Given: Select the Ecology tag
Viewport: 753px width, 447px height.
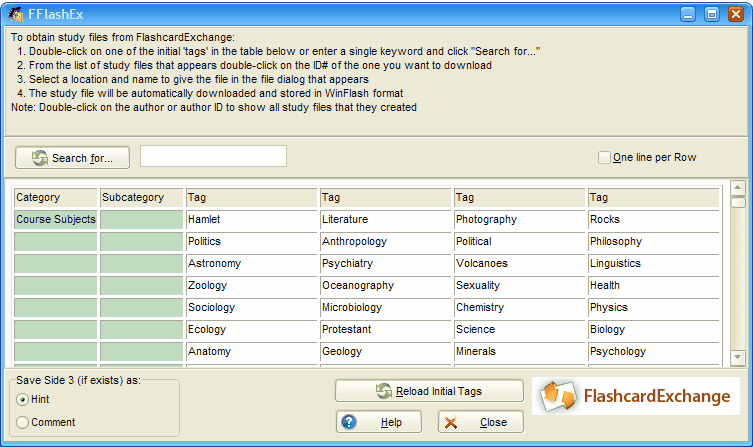Looking at the screenshot, I should pos(252,330).
